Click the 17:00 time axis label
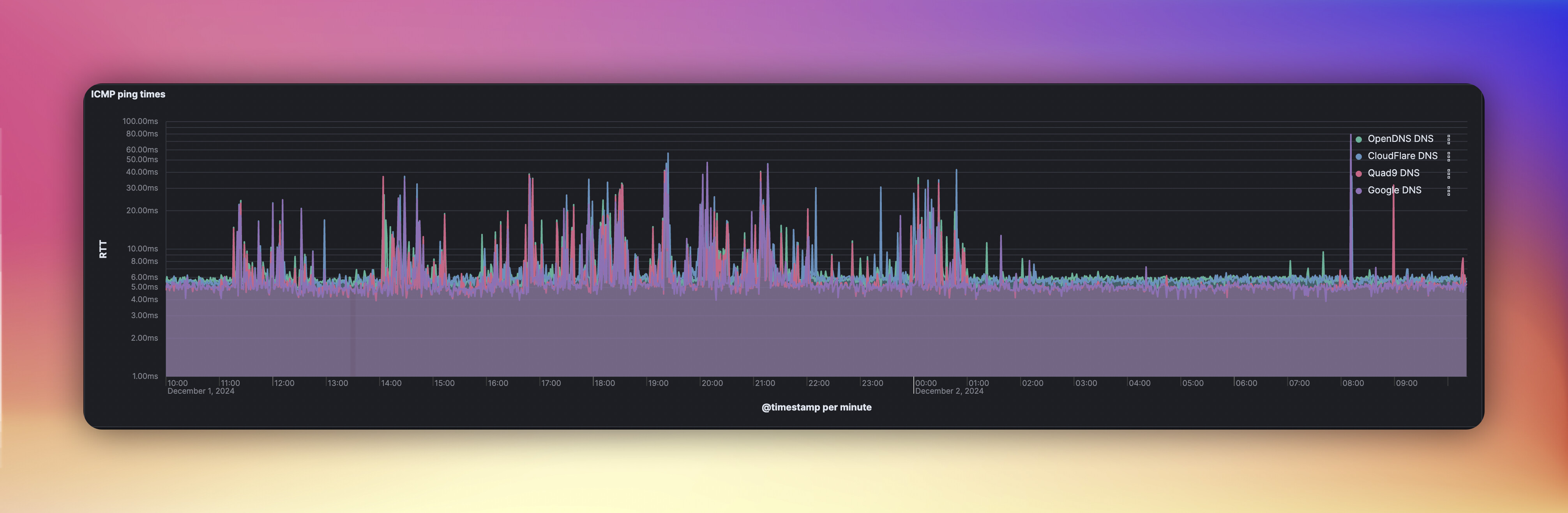The image size is (1568, 513). tap(551, 383)
